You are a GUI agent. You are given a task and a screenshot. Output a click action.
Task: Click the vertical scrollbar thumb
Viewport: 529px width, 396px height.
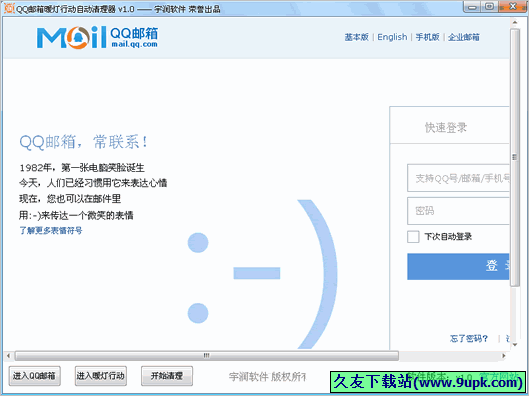point(514,157)
